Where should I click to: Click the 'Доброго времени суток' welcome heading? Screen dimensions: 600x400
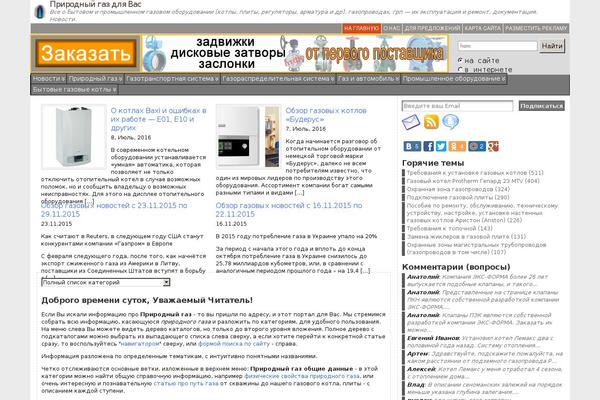[147, 300]
